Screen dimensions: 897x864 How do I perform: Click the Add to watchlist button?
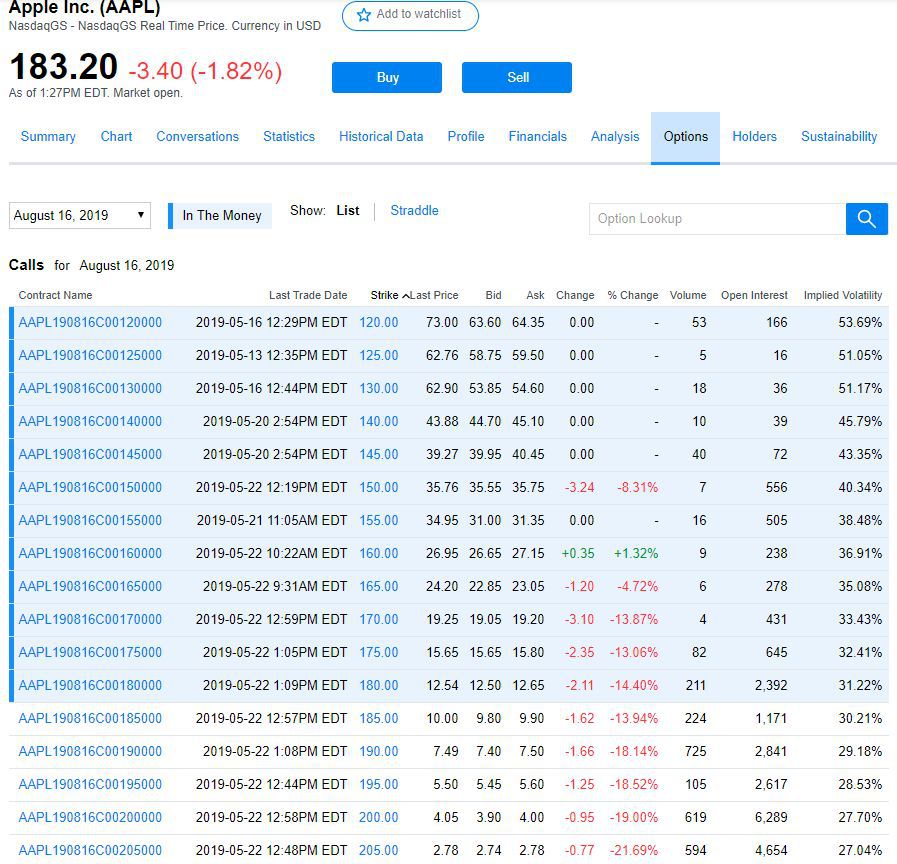[x=410, y=16]
